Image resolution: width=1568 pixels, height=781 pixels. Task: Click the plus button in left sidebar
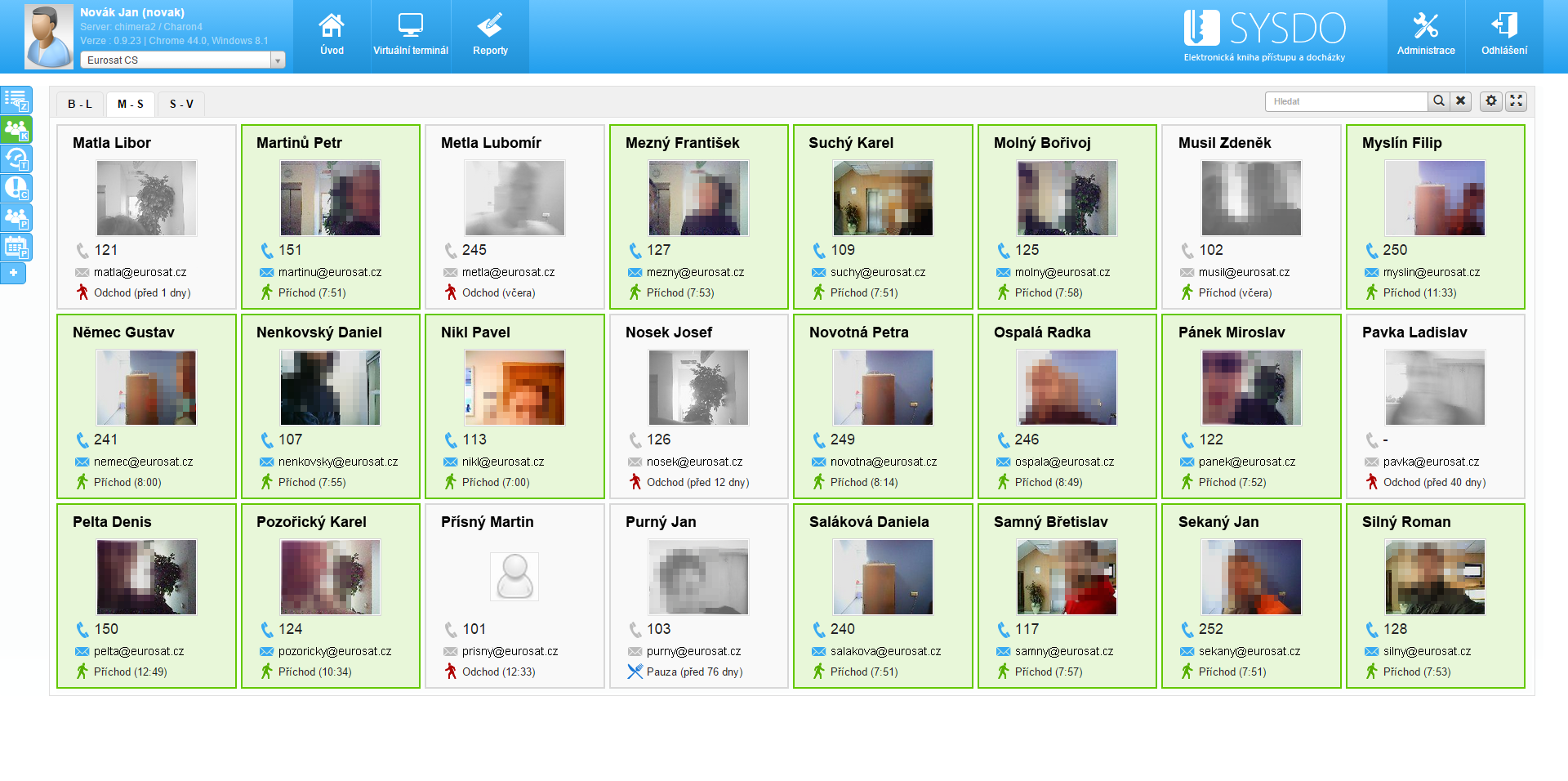(x=13, y=273)
